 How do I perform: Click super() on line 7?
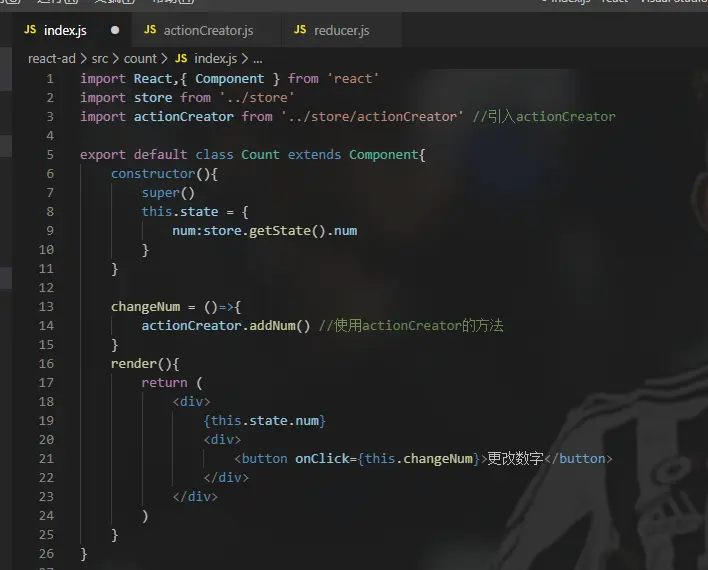(x=168, y=193)
